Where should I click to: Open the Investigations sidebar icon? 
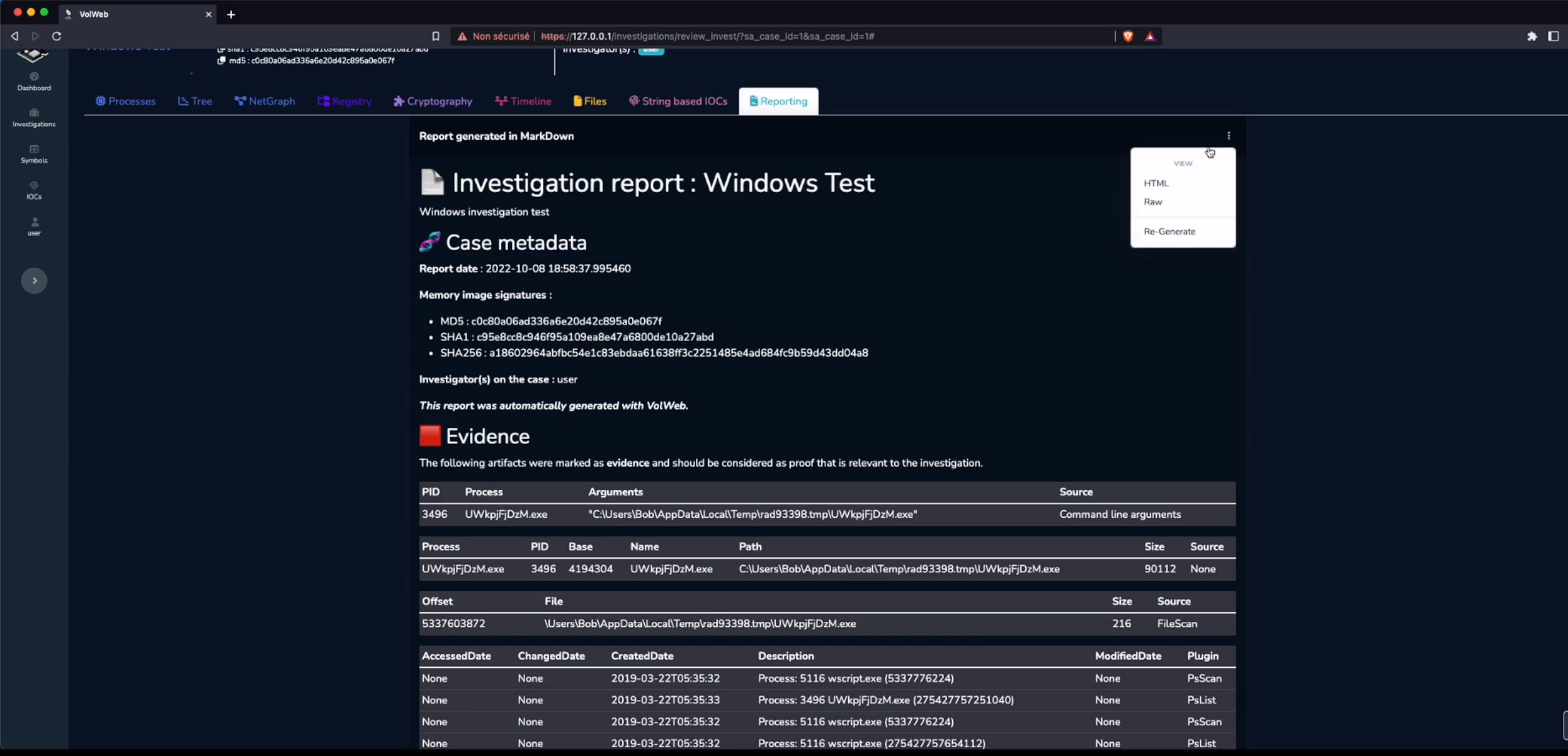(x=34, y=118)
